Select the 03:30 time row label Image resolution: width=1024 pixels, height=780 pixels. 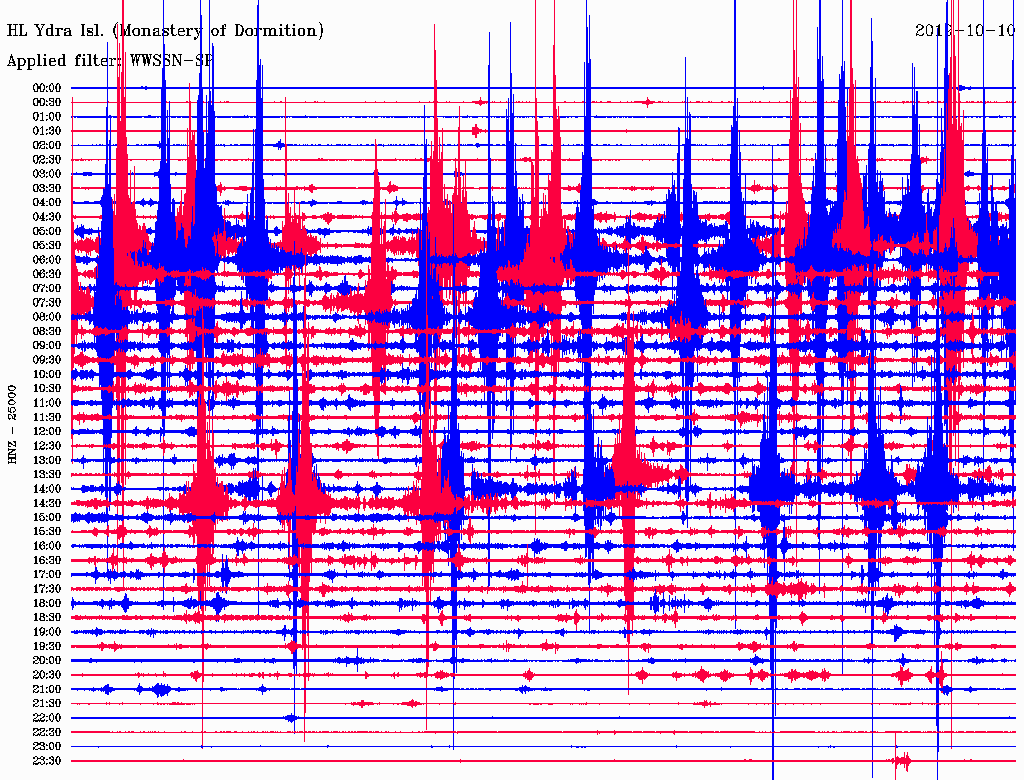[47, 188]
